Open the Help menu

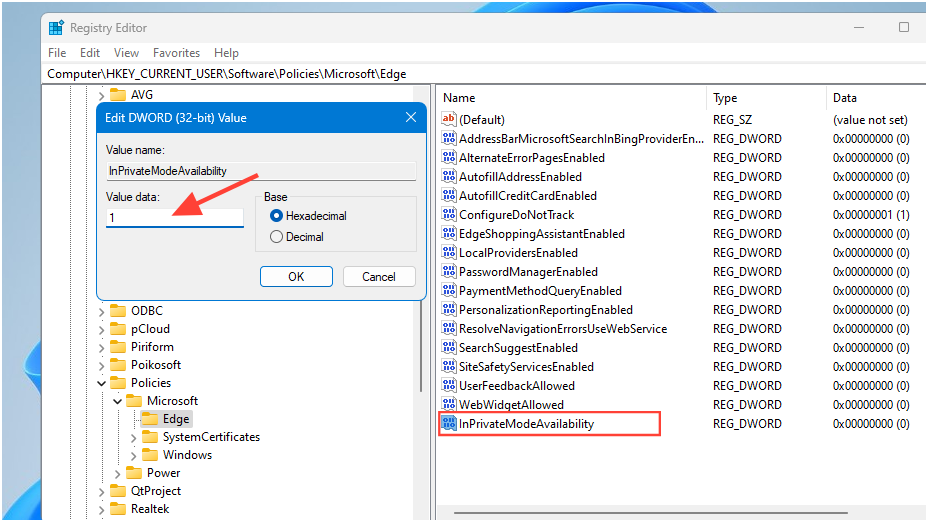pos(226,53)
